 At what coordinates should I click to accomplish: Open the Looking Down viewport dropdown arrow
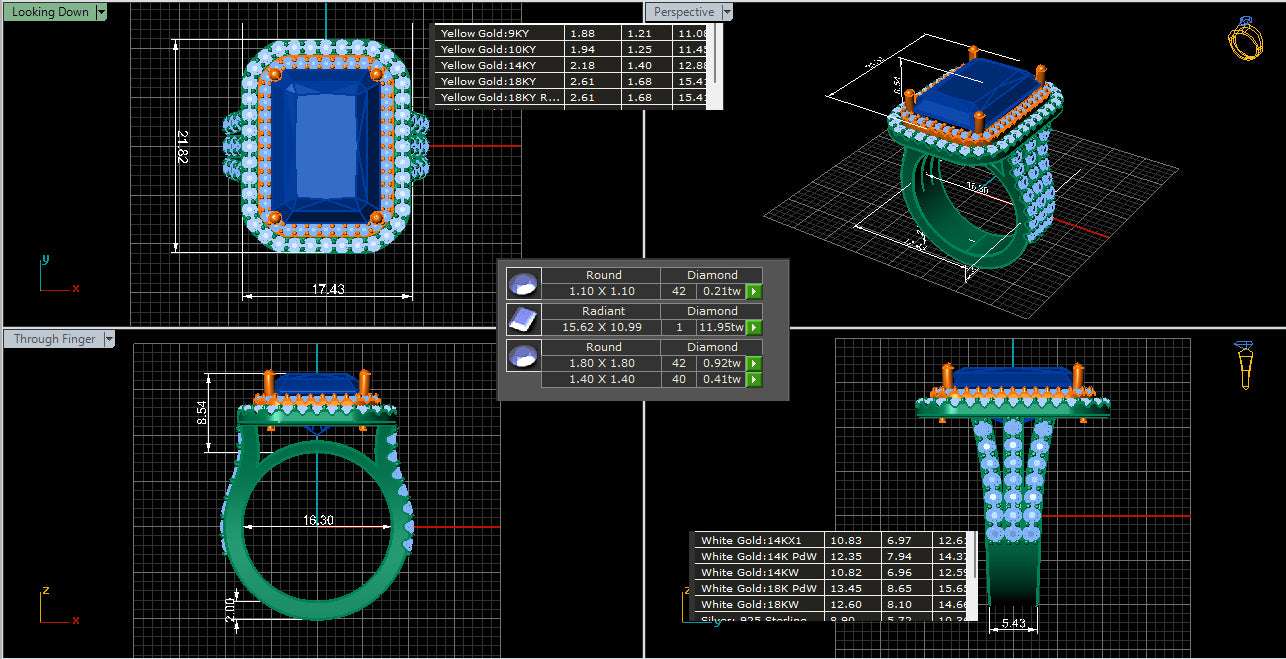(x=102, y=12)
